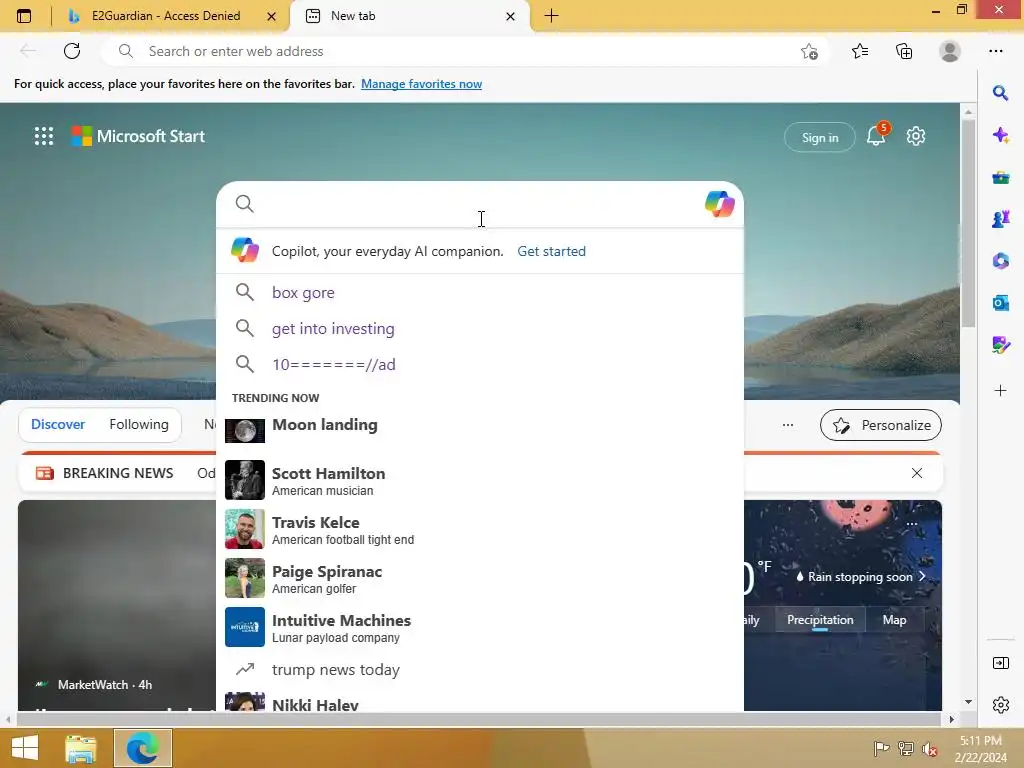The width and height of the screenshot is (1024, 768).
Task: Select the New tab browser tab
Action: pyautogui.click(x=411, y=16)
